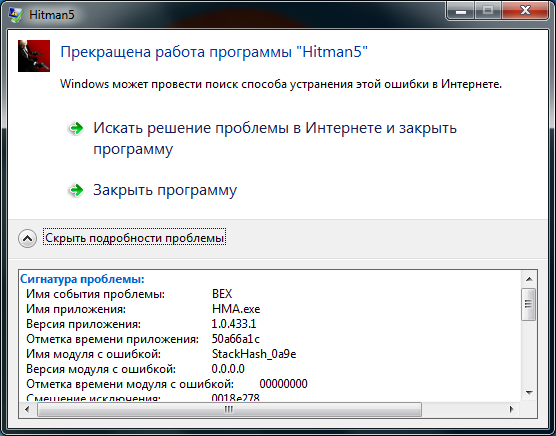Minimize the Hitman5 dialog window
Image resolution: width=556 pixels, height=436 pixels.
pos(461,11)
